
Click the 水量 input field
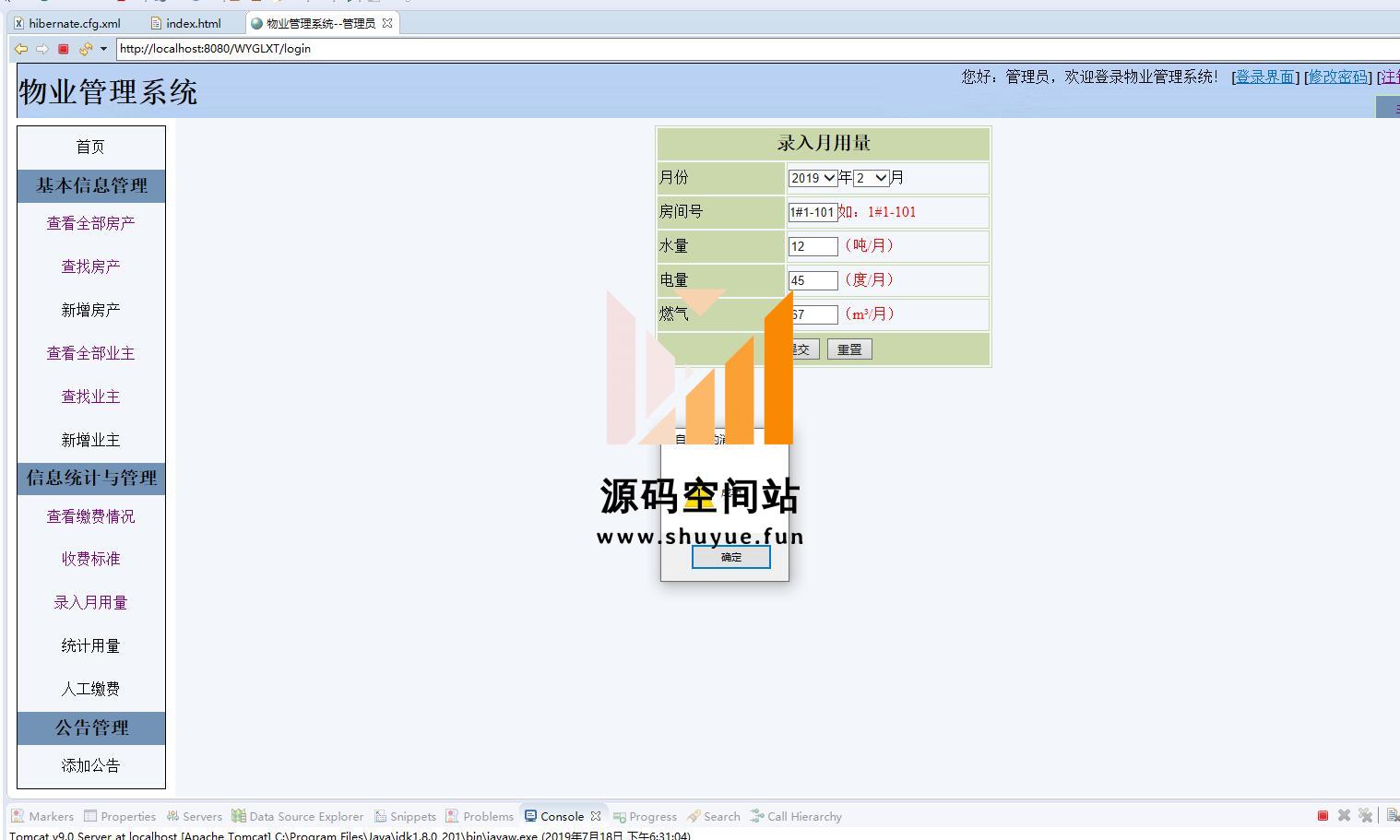(x=813, y=246)
